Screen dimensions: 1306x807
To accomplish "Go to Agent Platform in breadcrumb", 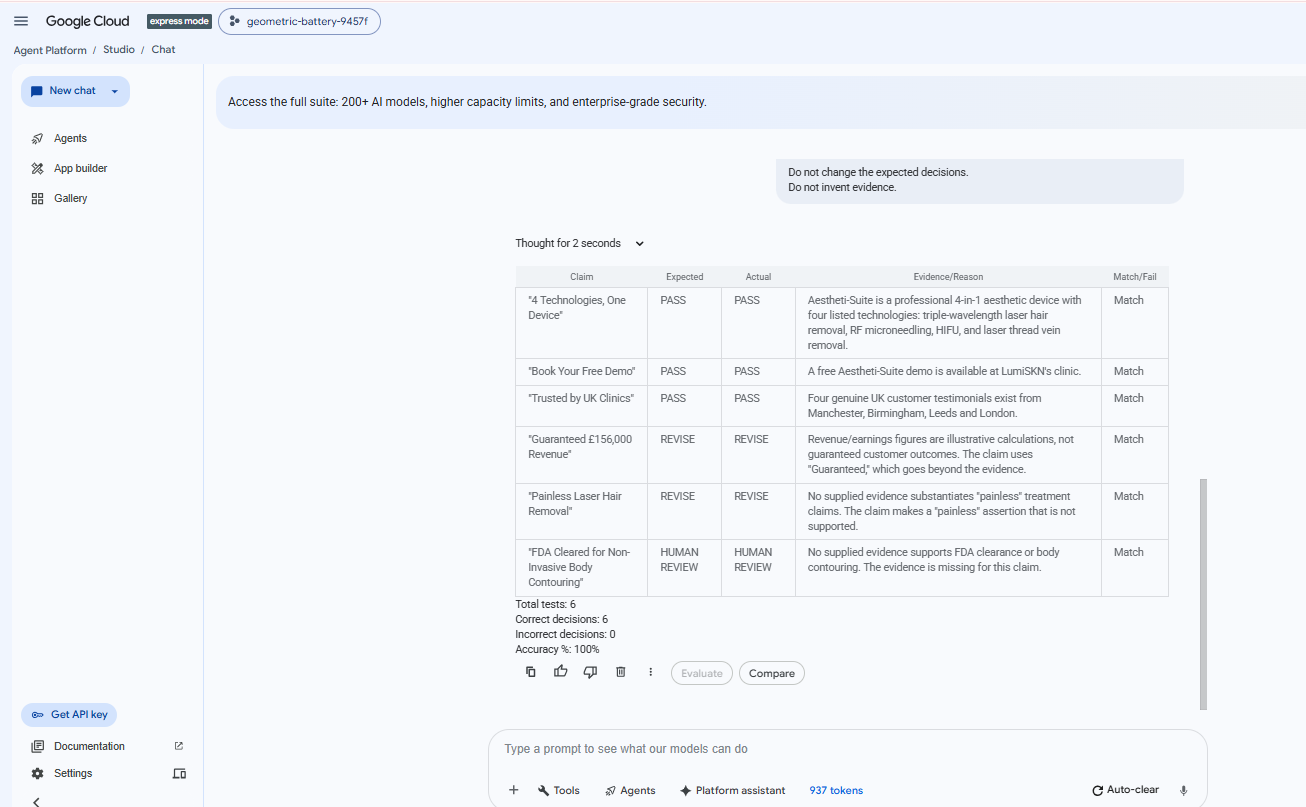I will (x=50, y=49).
